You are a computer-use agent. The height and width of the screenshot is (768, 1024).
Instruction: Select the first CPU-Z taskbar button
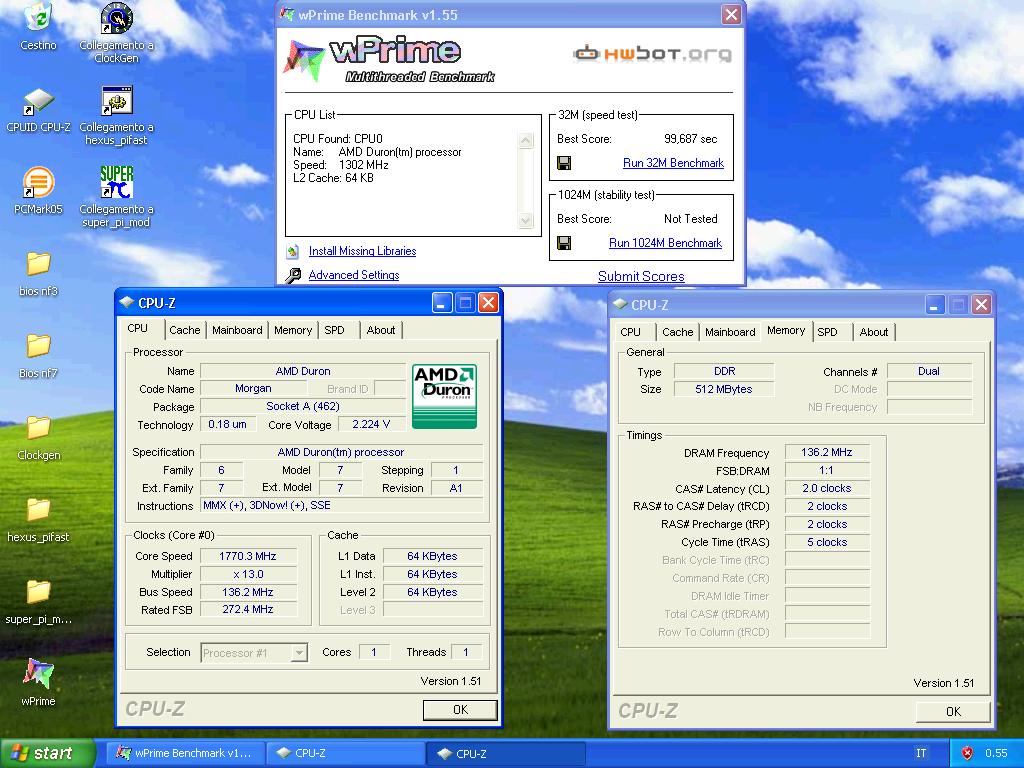pyautogui.click(x=347, y=754)
